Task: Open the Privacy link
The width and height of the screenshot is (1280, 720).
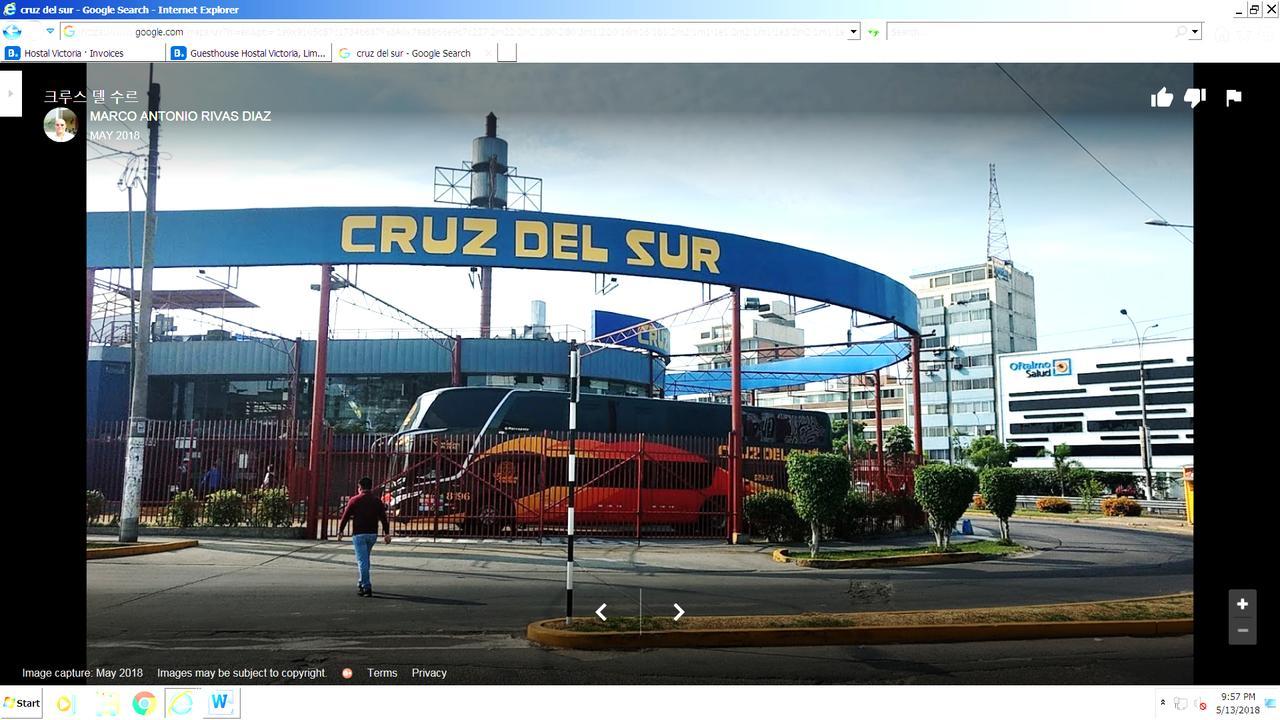Action: coord(429,673)
